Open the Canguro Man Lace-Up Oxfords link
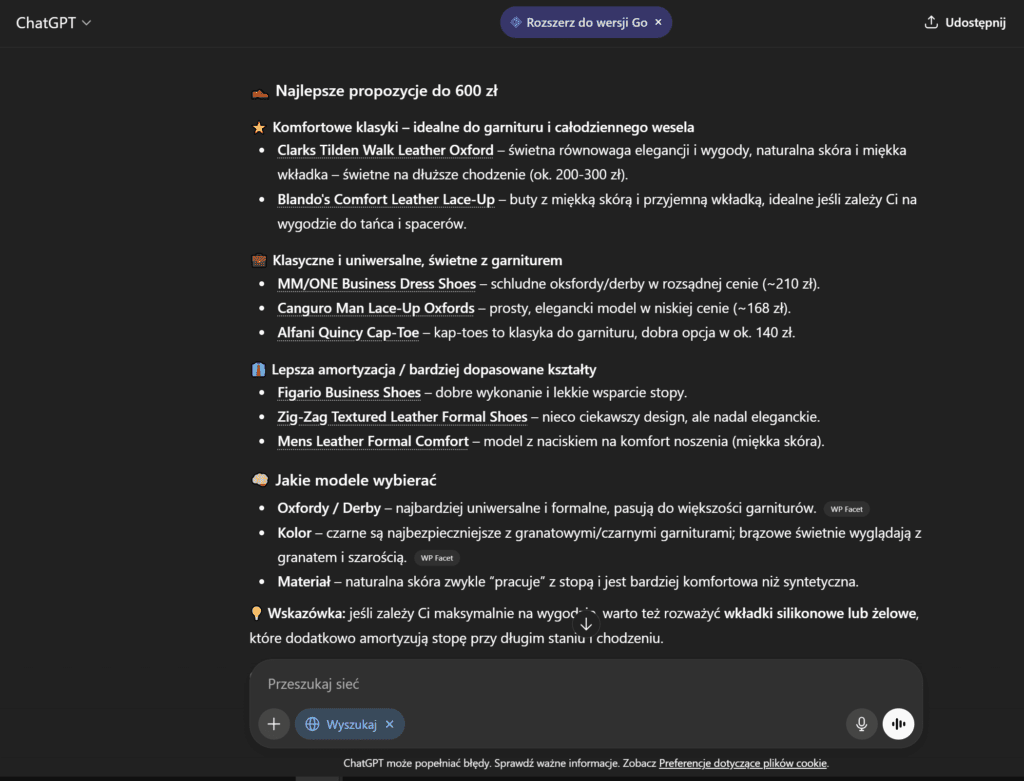This screenshot has height=781, width=1024. pos(375,309)
